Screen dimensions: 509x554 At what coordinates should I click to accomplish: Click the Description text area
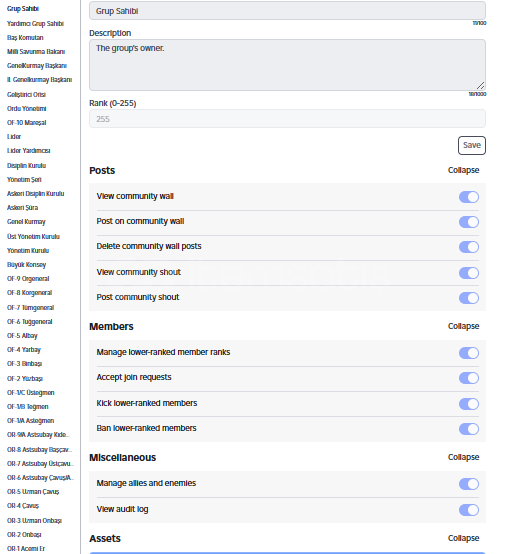(287, 65)
